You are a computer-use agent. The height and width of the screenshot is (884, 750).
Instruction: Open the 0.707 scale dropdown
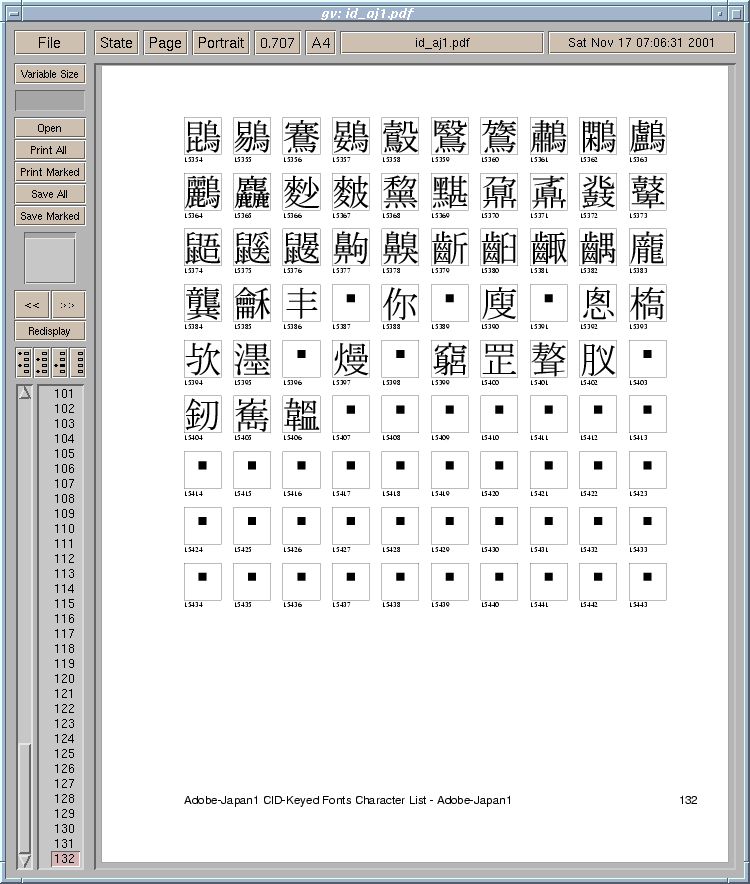276,43
